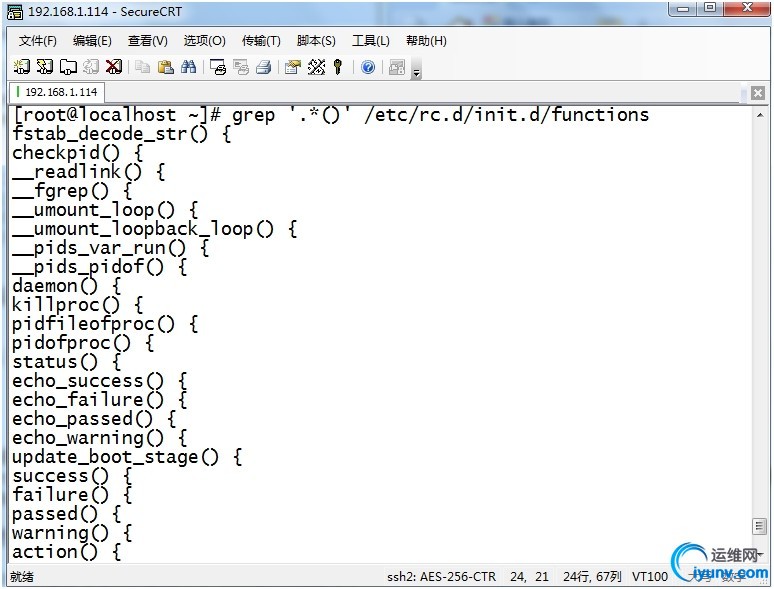Click the line '__pids_var_run() {'
The height and width of the screenshot is (589, 774).
point(111,248)
